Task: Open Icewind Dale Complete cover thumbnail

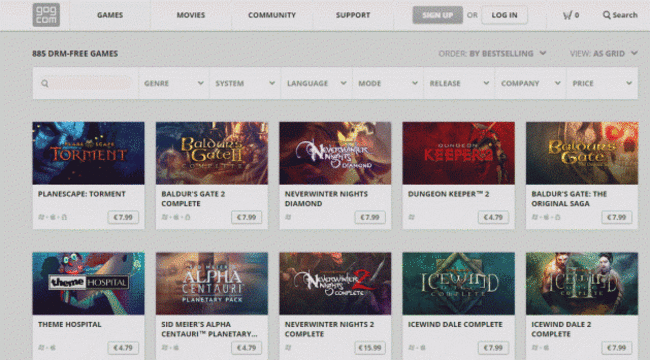Action: [x=458, y=284]
